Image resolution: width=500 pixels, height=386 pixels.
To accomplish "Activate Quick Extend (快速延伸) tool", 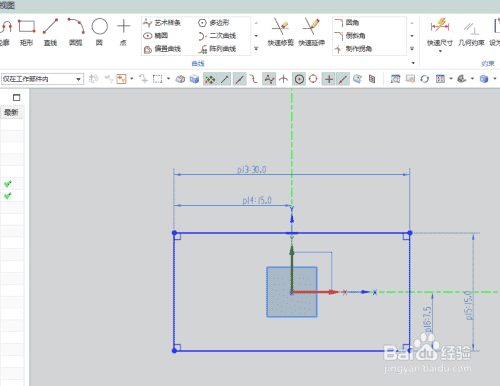I will 311,32.
